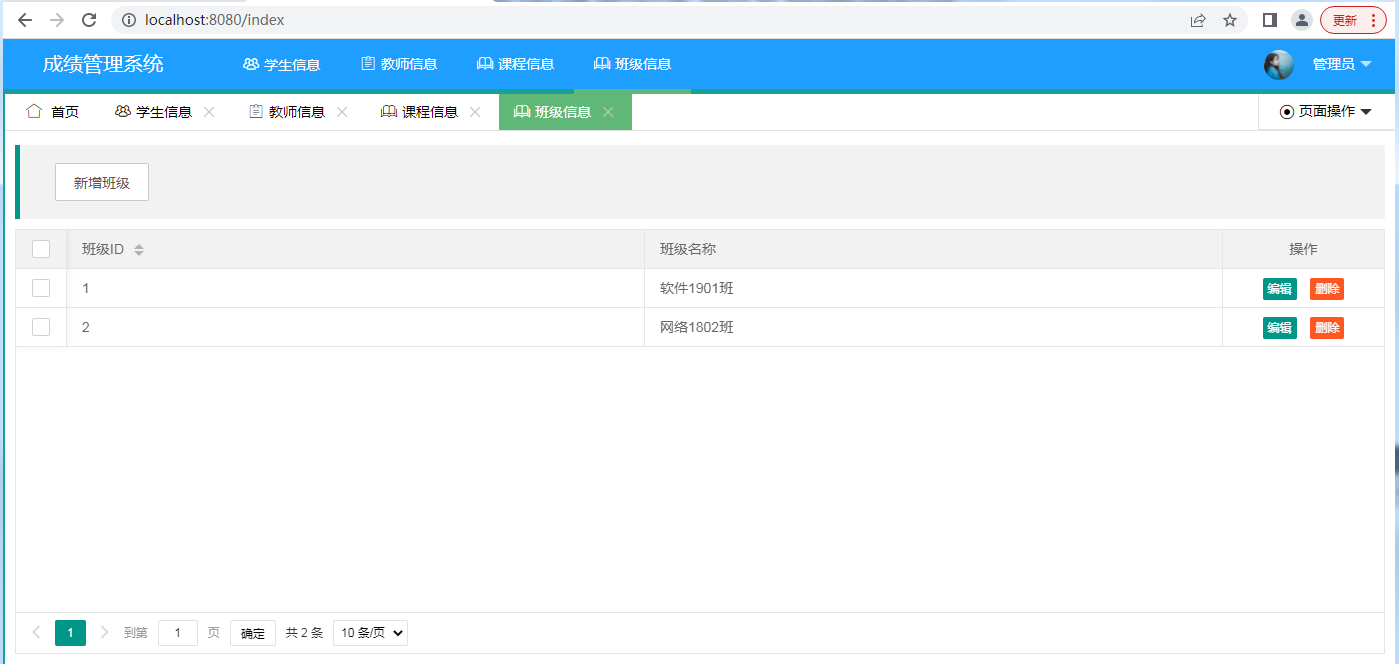The image size is (1399, 664).
Task: Tick the checkbox for class row 1
Action: (41, 288)
